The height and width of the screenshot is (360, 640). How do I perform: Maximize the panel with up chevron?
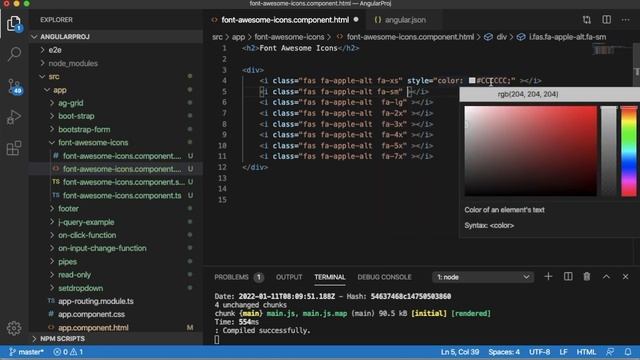[x=606, y=277]
